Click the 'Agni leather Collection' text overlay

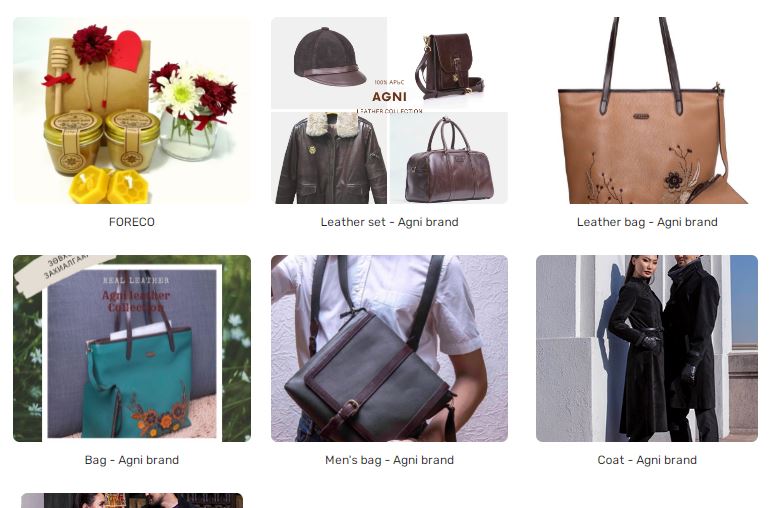click(x=136, y=301)
